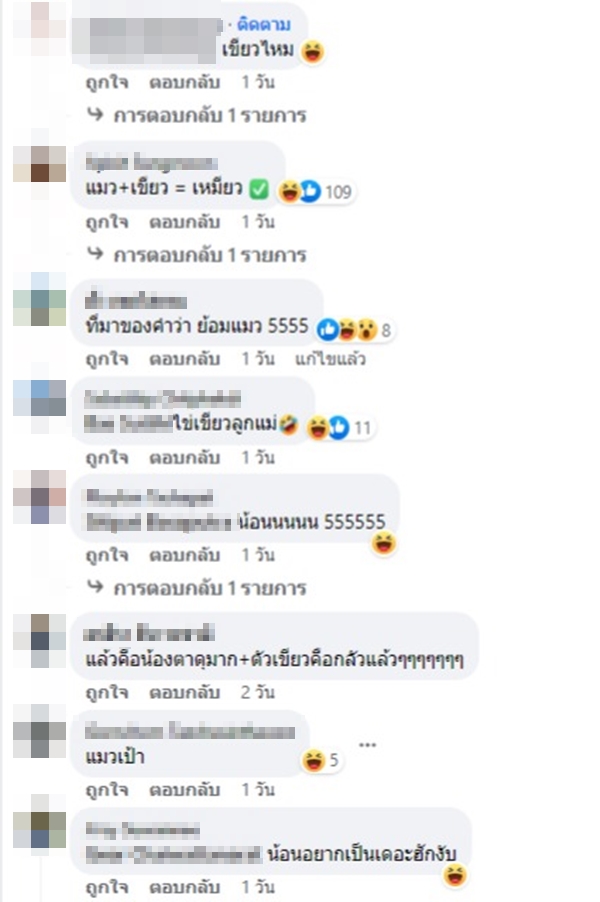Click the "ติดตาม" follow link on first comment
The image size is (600, 902).
pos(264,25)
